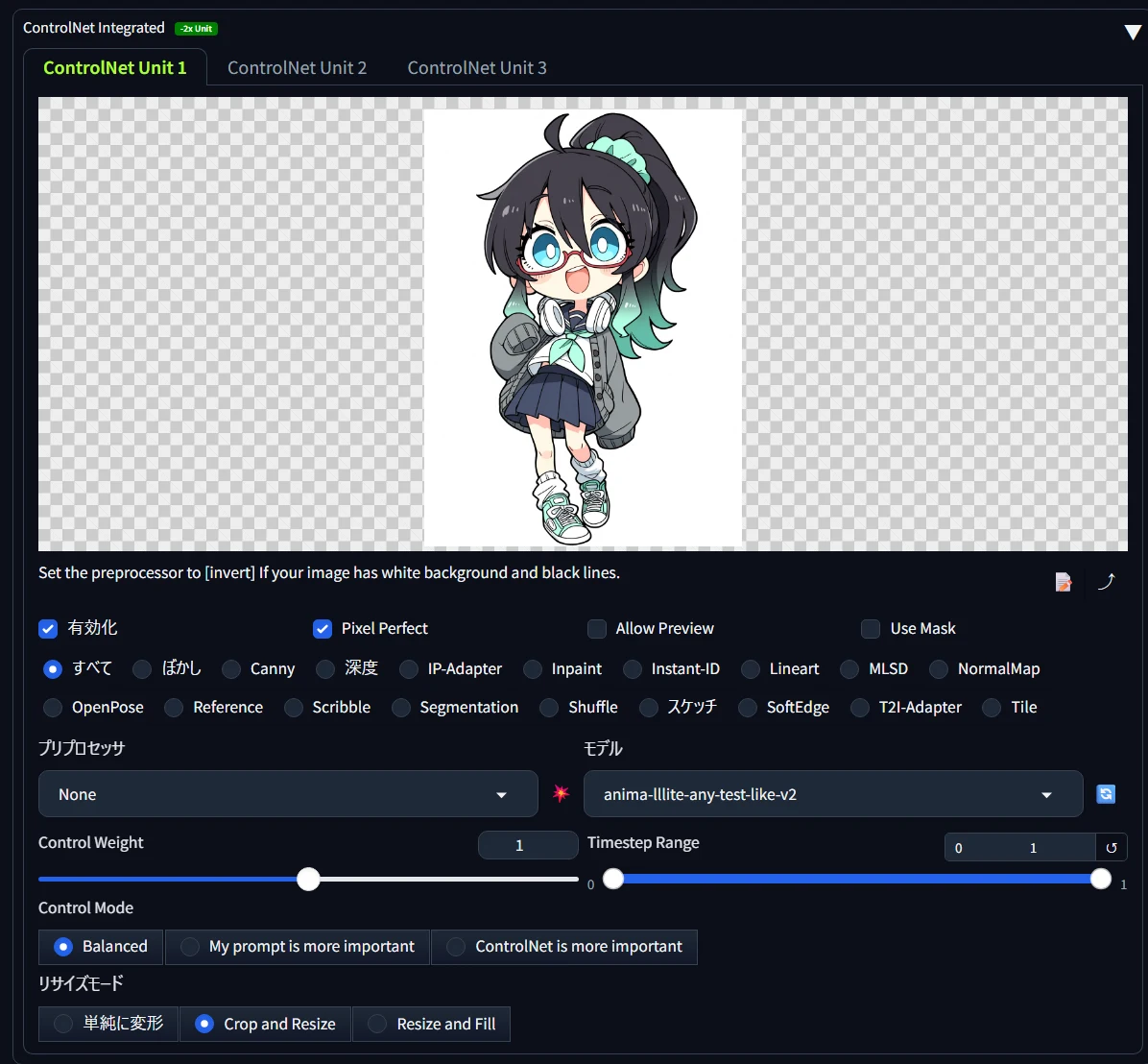Select the Reference control type

(x=174, y=708)
